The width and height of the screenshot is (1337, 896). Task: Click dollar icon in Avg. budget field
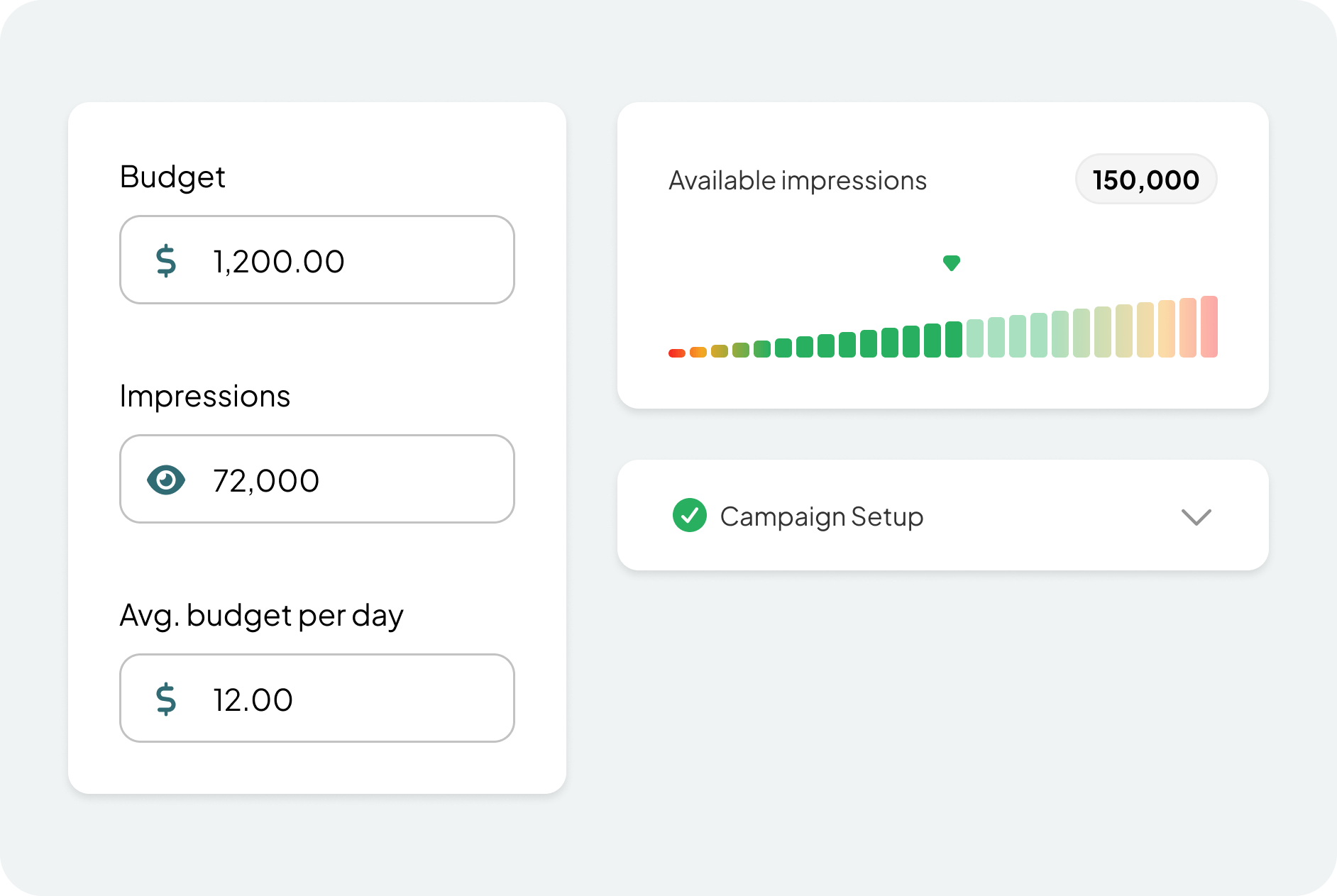coord(166,699)
